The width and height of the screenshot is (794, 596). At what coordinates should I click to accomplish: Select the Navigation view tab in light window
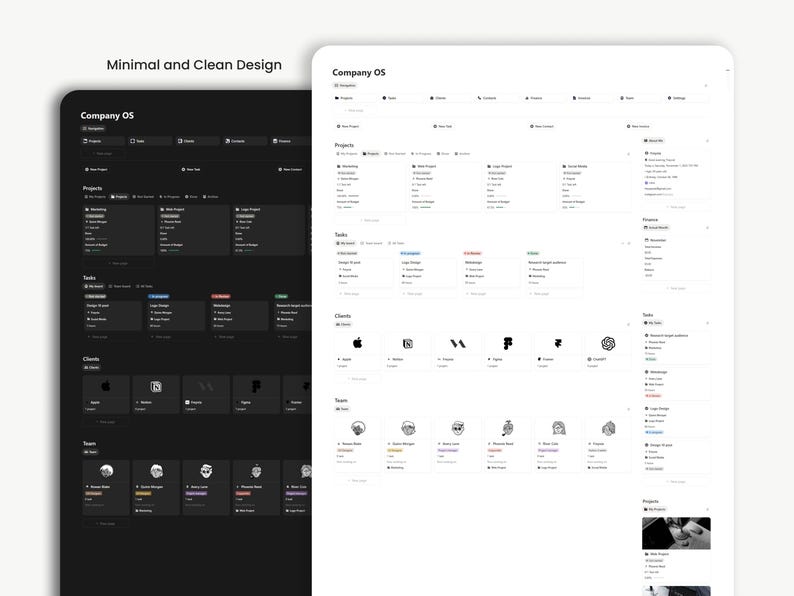(345, 86)
